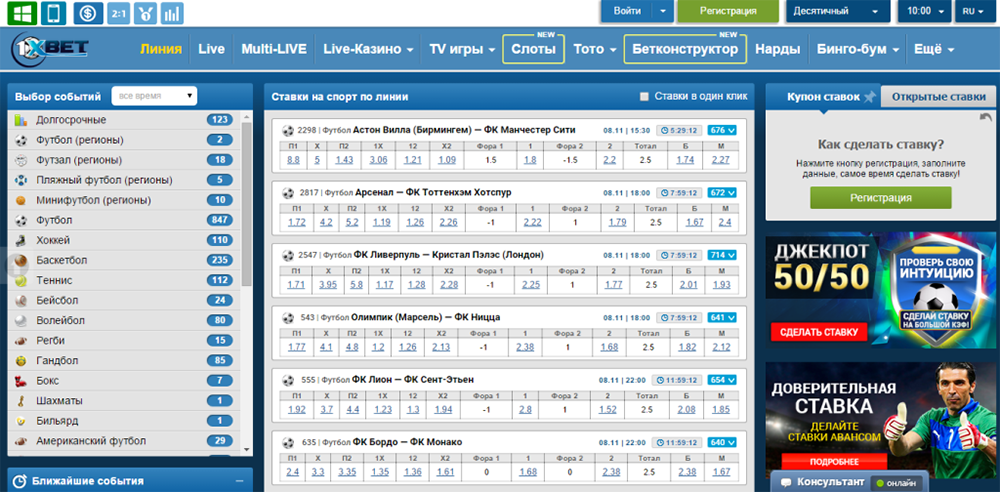
Task: Open the RU language dropdown
Action: pos(974,11)
